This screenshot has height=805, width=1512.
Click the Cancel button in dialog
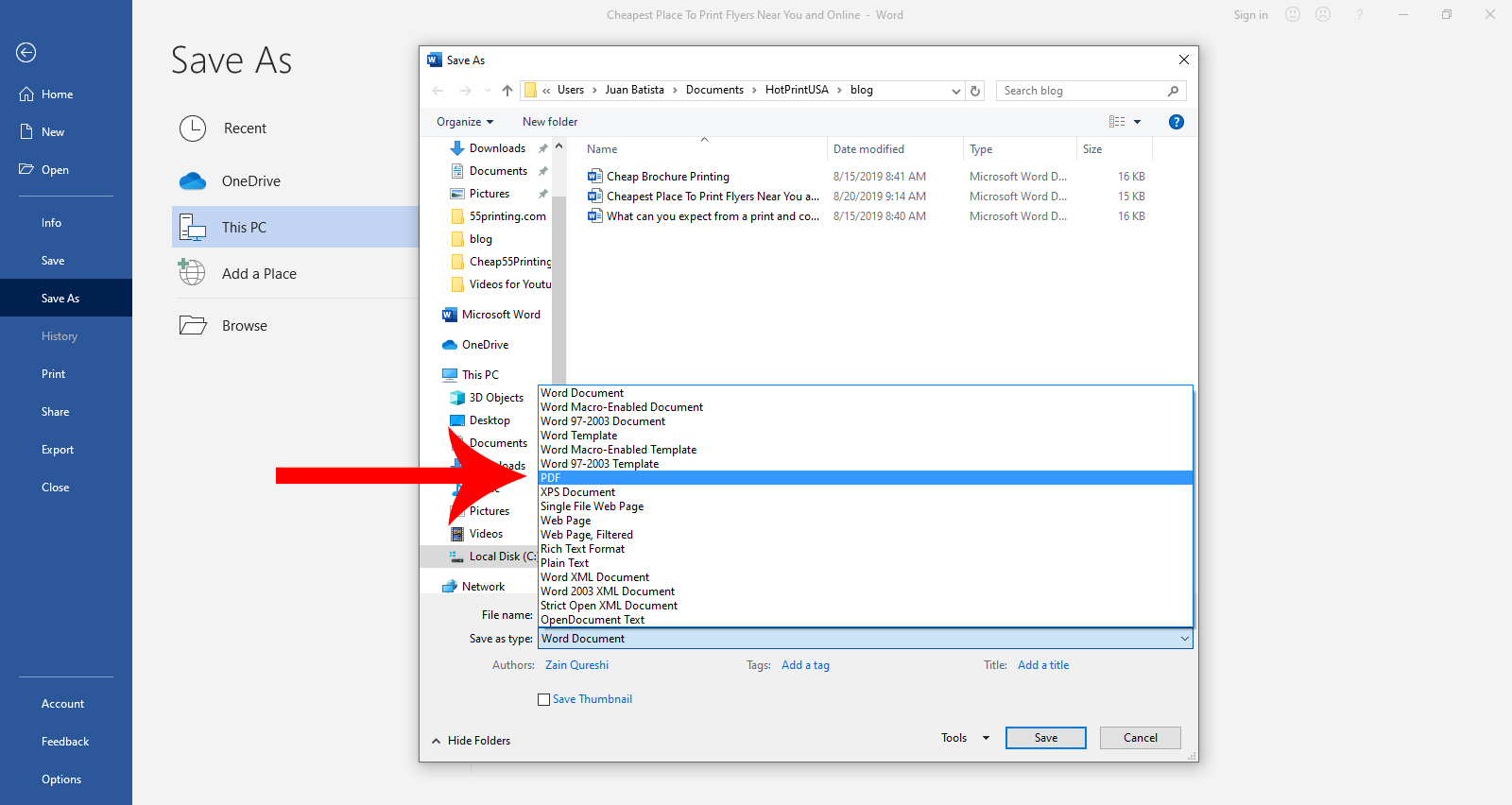point(1141,738)
